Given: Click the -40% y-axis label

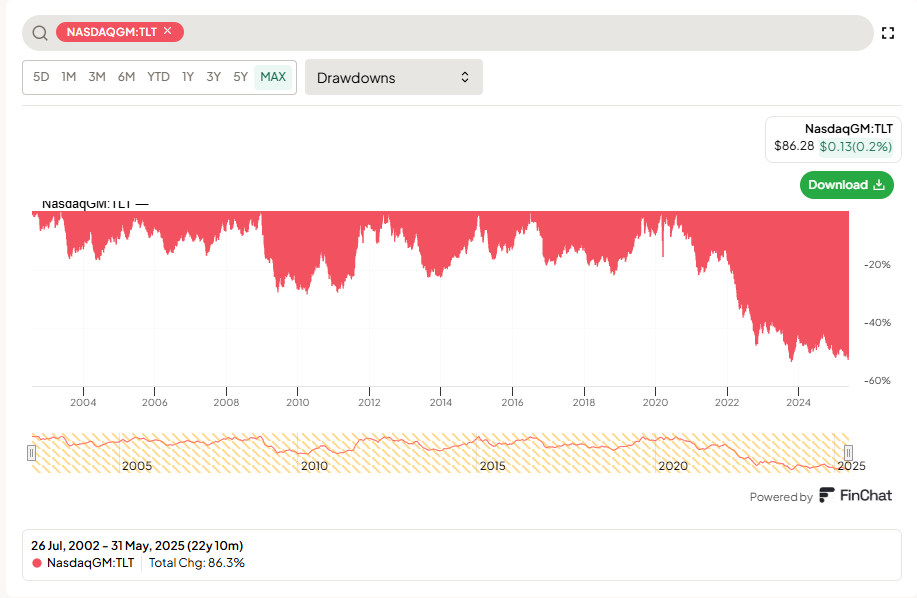Looking at the screenshot, I should tap(877, 323).
